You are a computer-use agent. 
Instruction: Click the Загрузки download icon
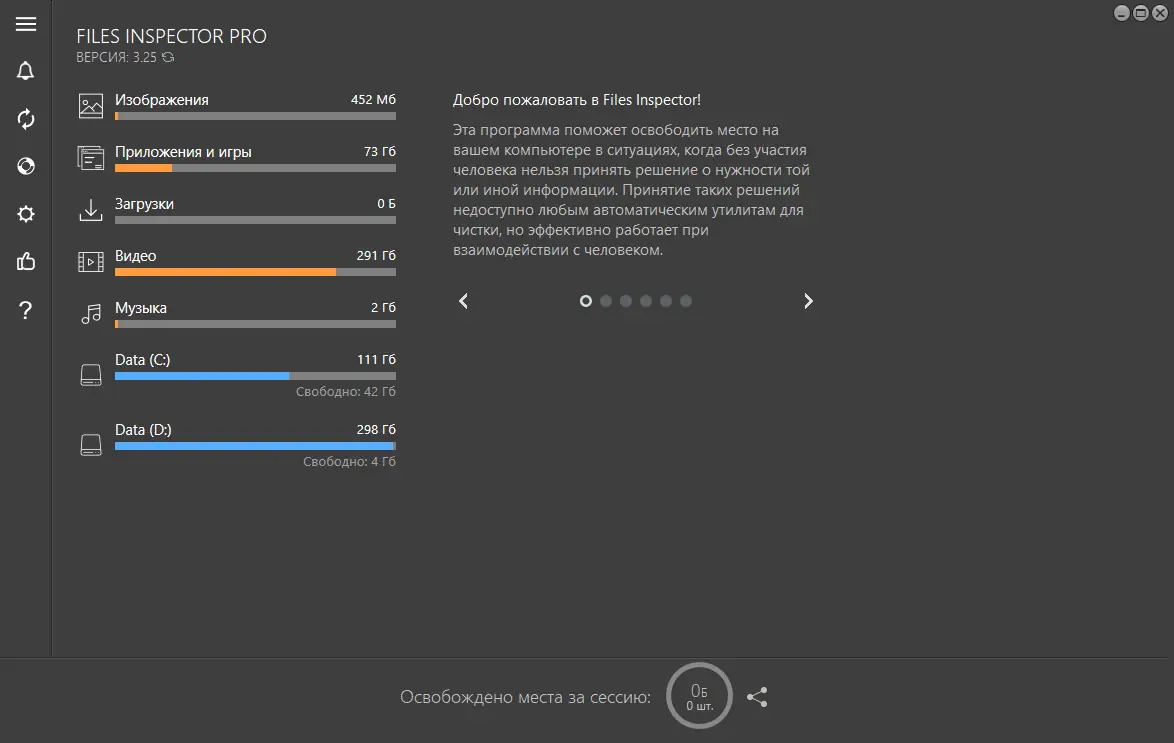point(91,208)
